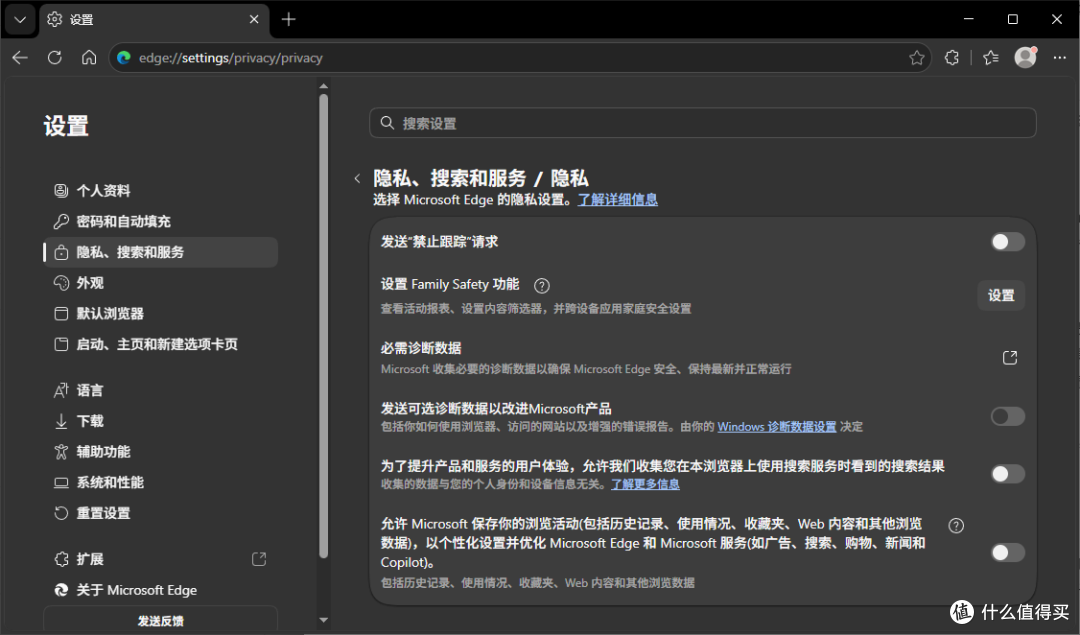Go to home page icon
Viewport: 1080px width, 635px height.
pyautogui.click(x=89, y=58)
